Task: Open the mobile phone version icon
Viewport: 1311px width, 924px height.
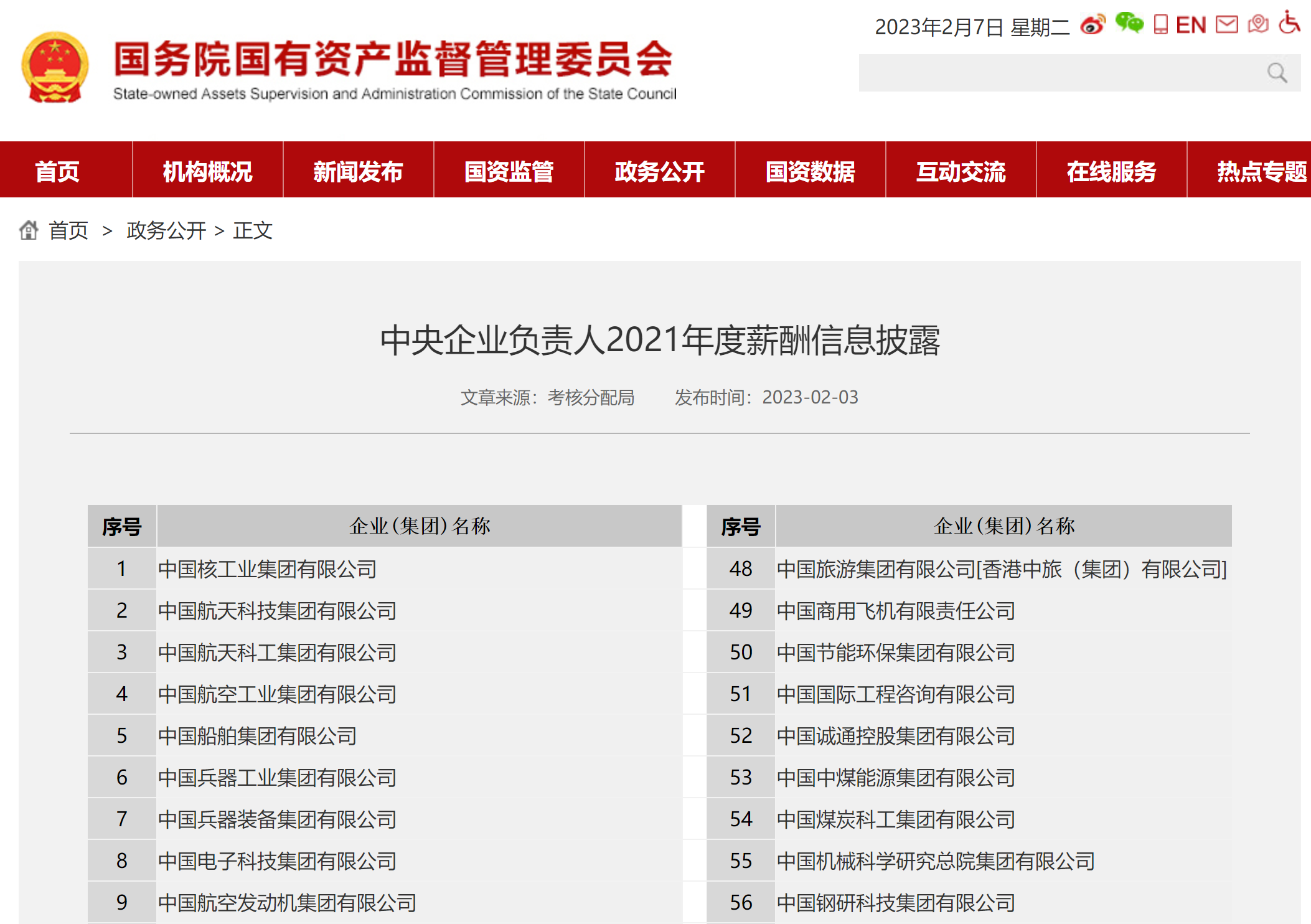Action: [1160, 25]
